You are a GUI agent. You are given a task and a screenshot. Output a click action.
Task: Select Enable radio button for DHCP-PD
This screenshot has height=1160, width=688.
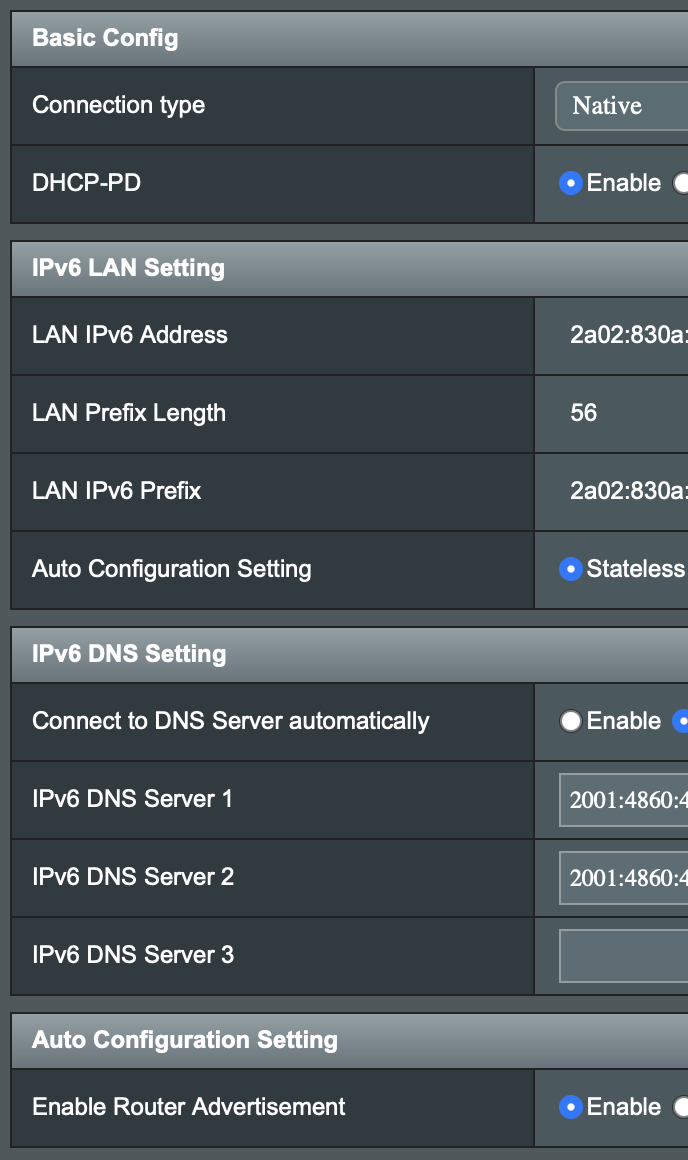(x=571, y=184)
